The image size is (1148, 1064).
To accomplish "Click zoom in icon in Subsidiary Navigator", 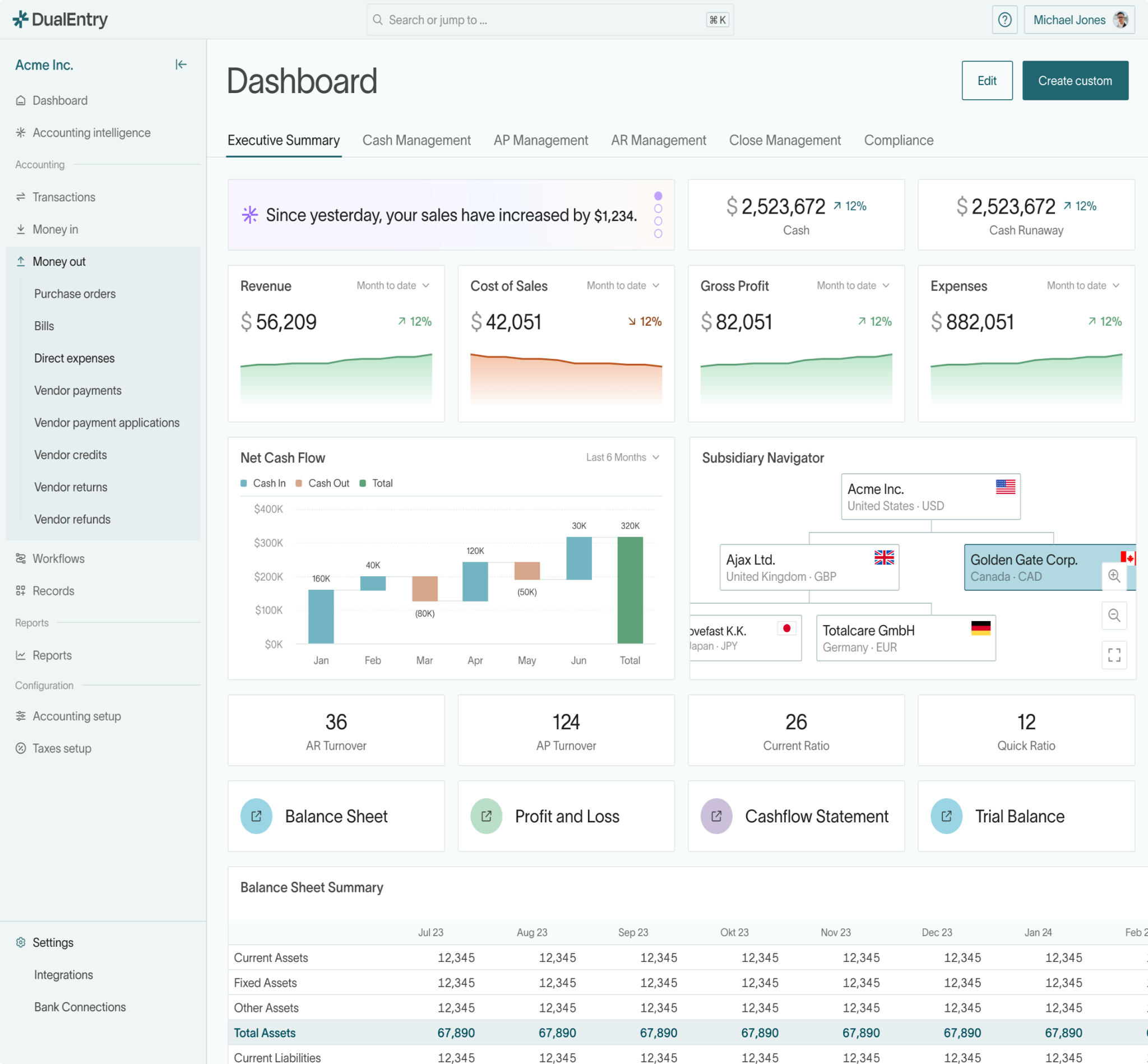I will click(1113, 576).
